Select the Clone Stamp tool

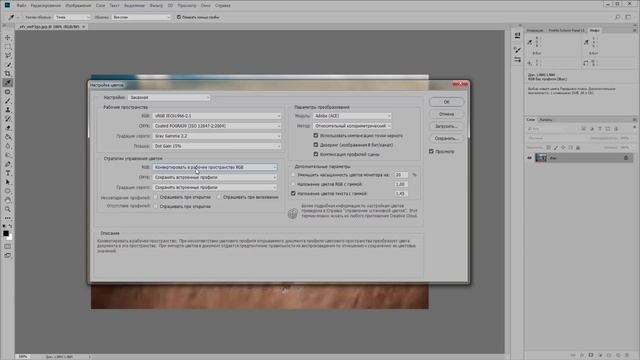coord(8,110)
